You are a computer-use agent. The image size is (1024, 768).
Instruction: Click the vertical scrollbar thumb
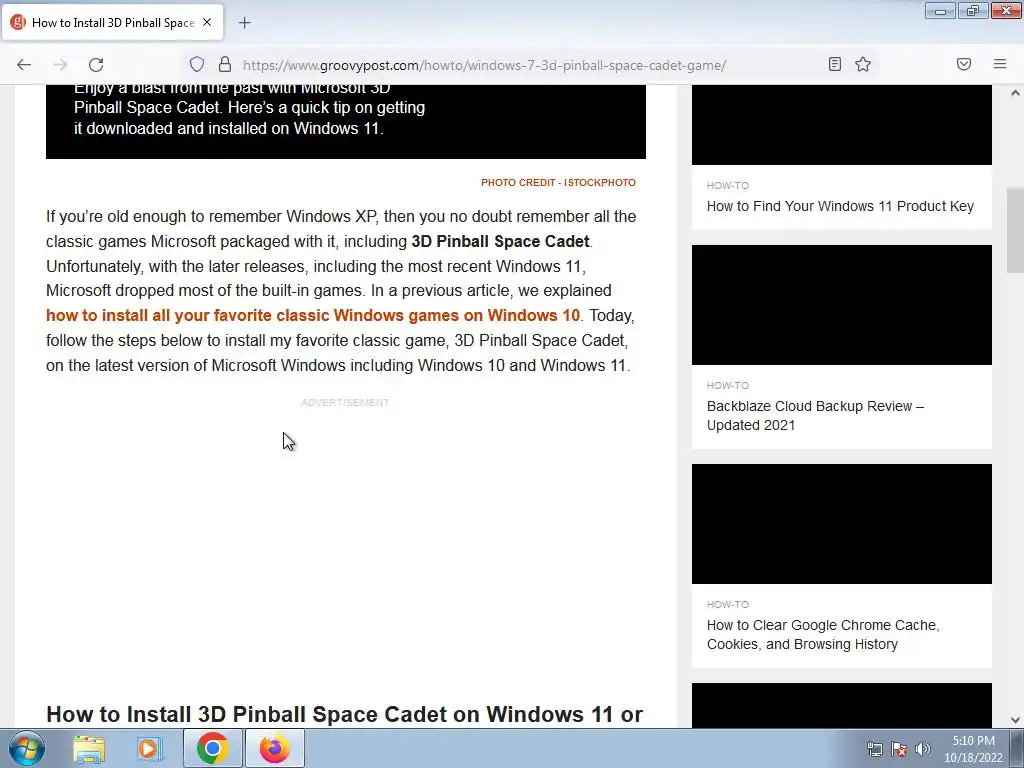point(1015,233)
